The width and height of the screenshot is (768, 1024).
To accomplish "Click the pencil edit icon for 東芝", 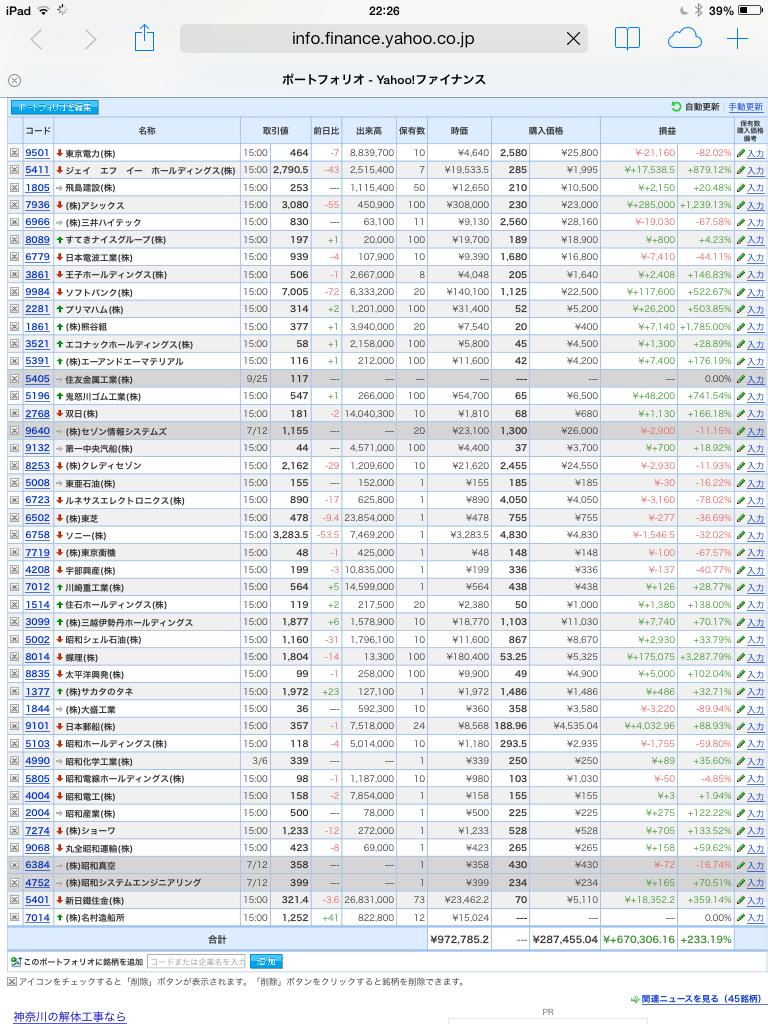I will pos(741,518).
